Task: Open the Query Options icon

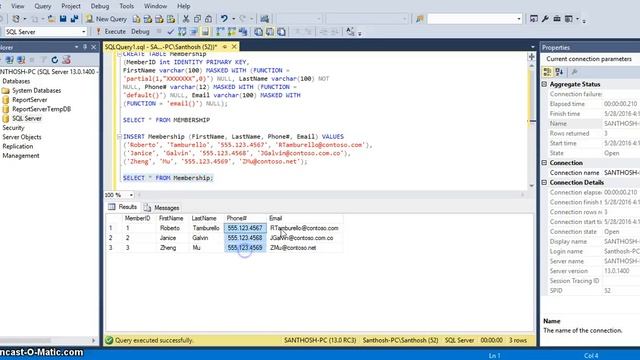Action: pyautogui.click(x=193, y=31)
